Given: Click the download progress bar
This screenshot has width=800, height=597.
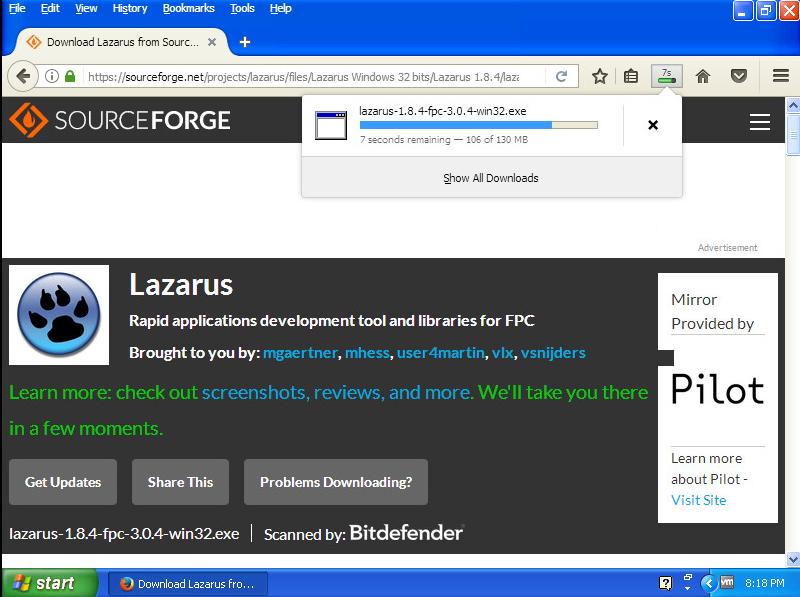Looking at the screenshot, I should click(479, 125).
